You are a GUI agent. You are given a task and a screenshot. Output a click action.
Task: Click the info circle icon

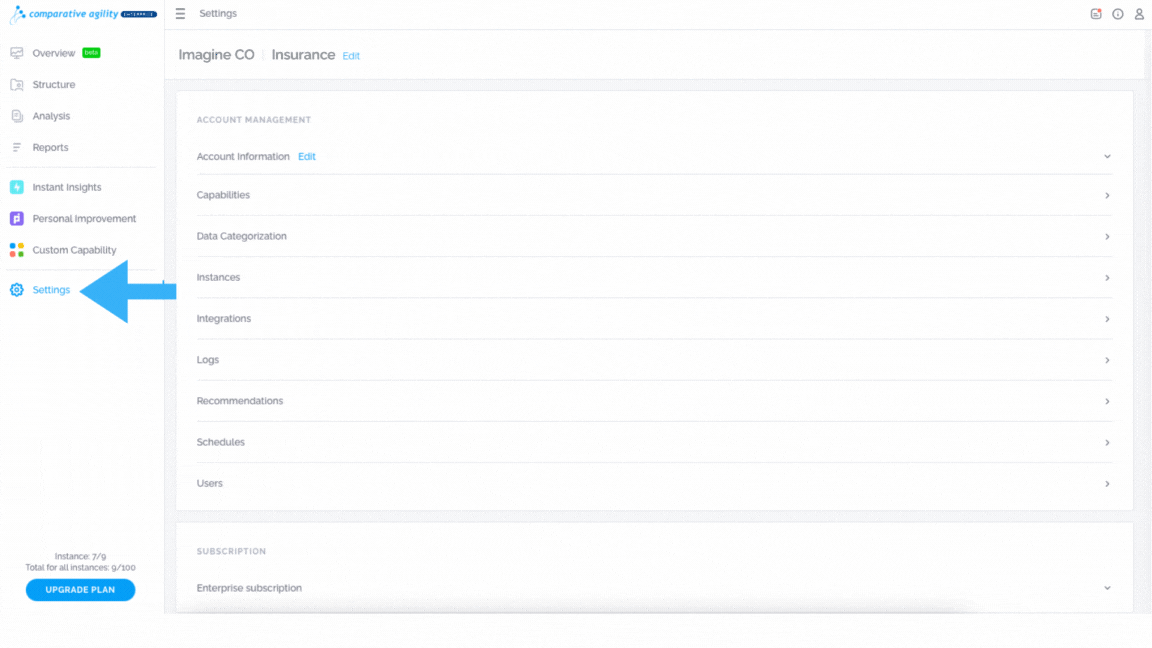point(1117,14)
